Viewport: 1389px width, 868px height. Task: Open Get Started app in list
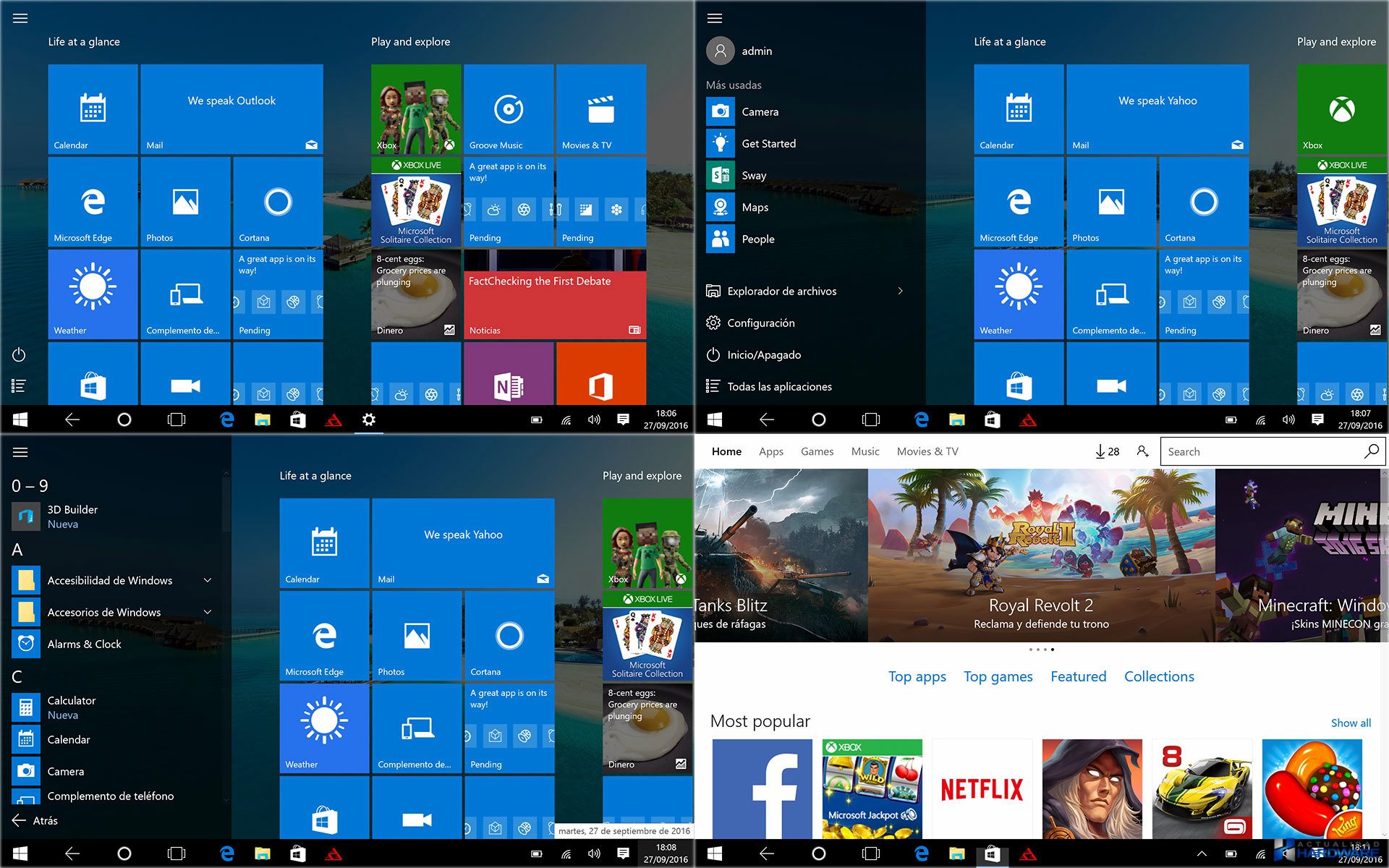[x=768, y=144]
